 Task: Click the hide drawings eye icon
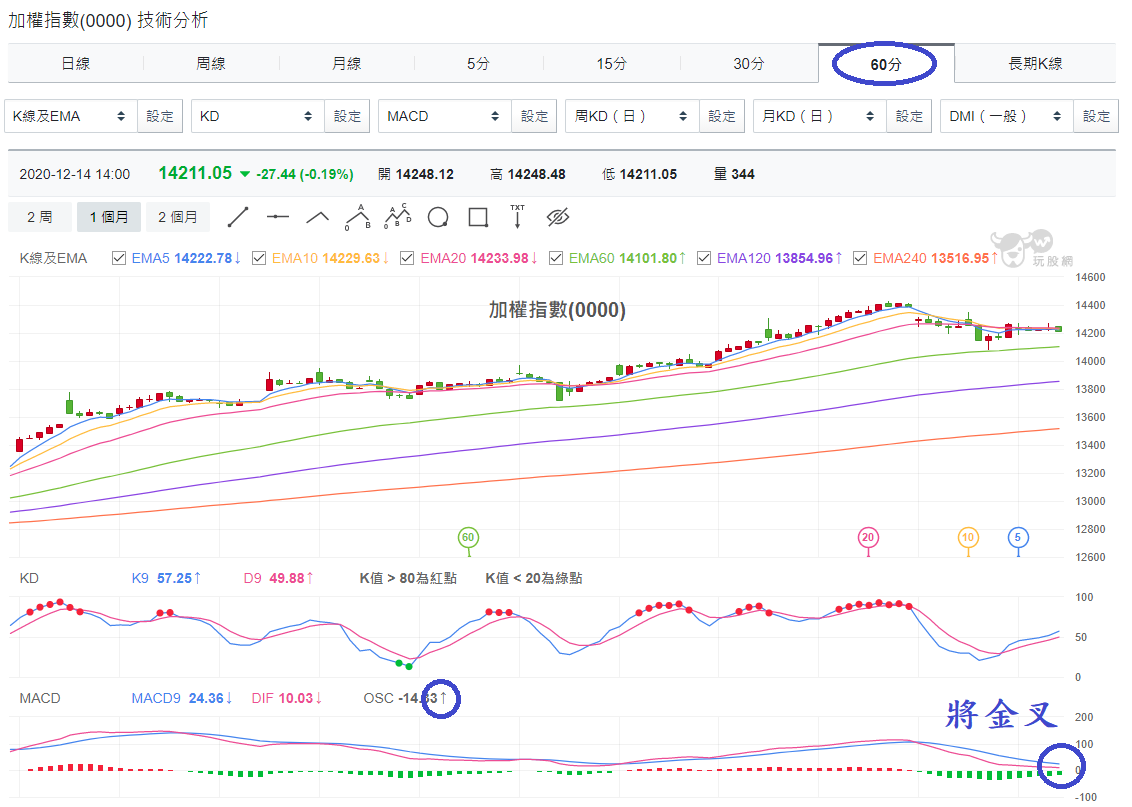pos(558,217)
